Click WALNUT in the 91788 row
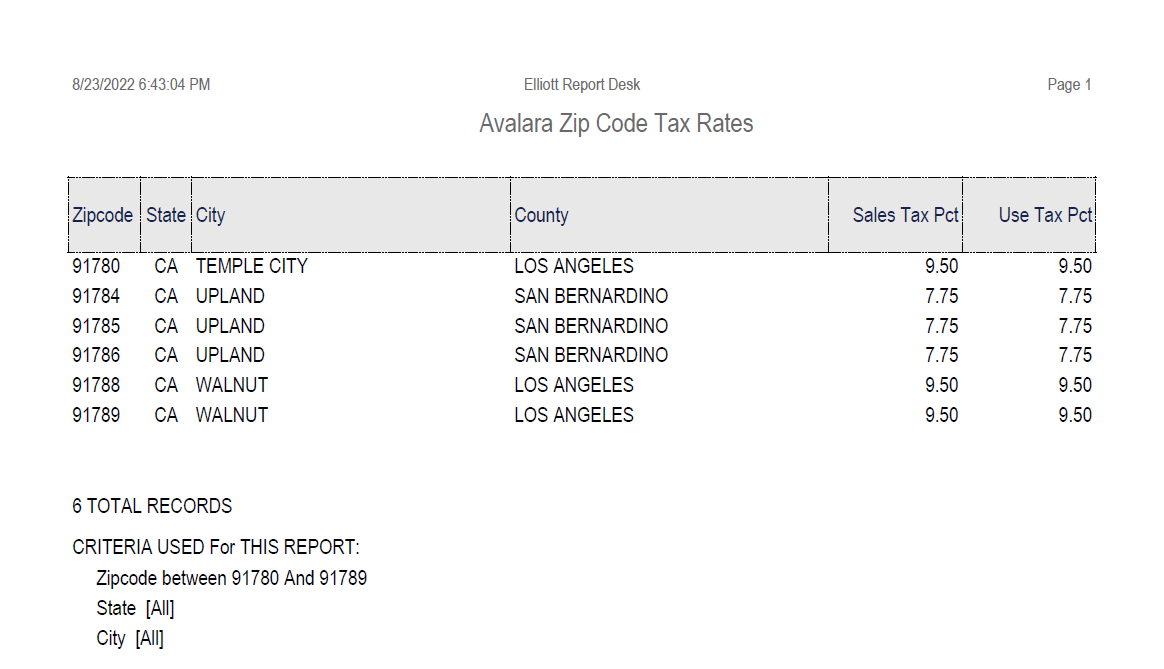The height and width of the screenshot is (669, 1164). [x=232, y=385]
